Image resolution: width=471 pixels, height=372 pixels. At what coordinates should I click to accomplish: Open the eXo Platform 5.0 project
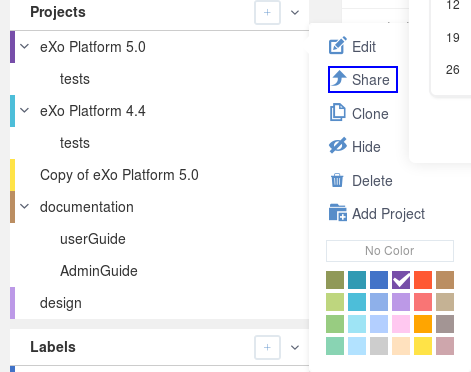pos(93,47)
